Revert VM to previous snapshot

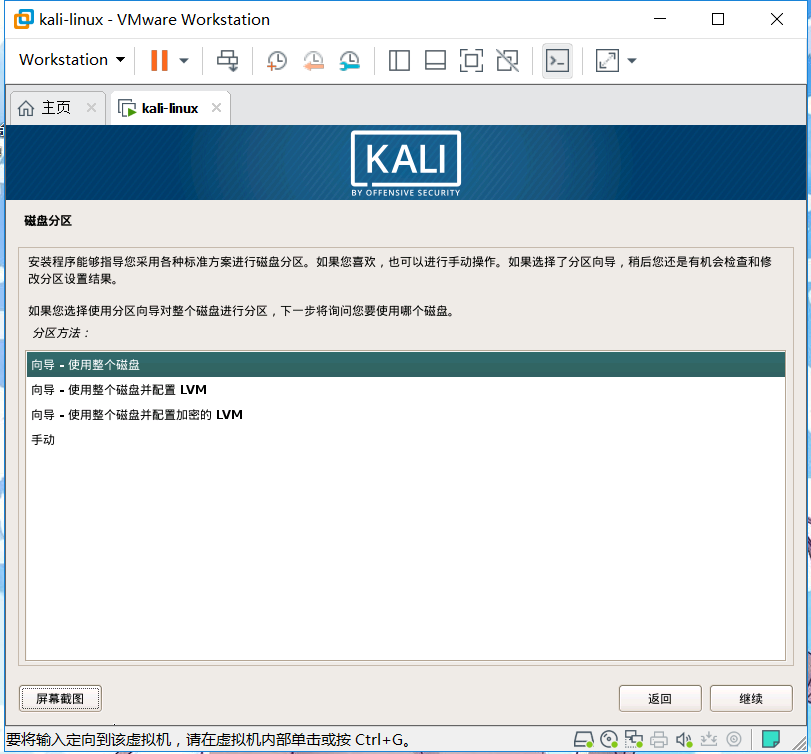pyautogui.click(x=313, y=61)
